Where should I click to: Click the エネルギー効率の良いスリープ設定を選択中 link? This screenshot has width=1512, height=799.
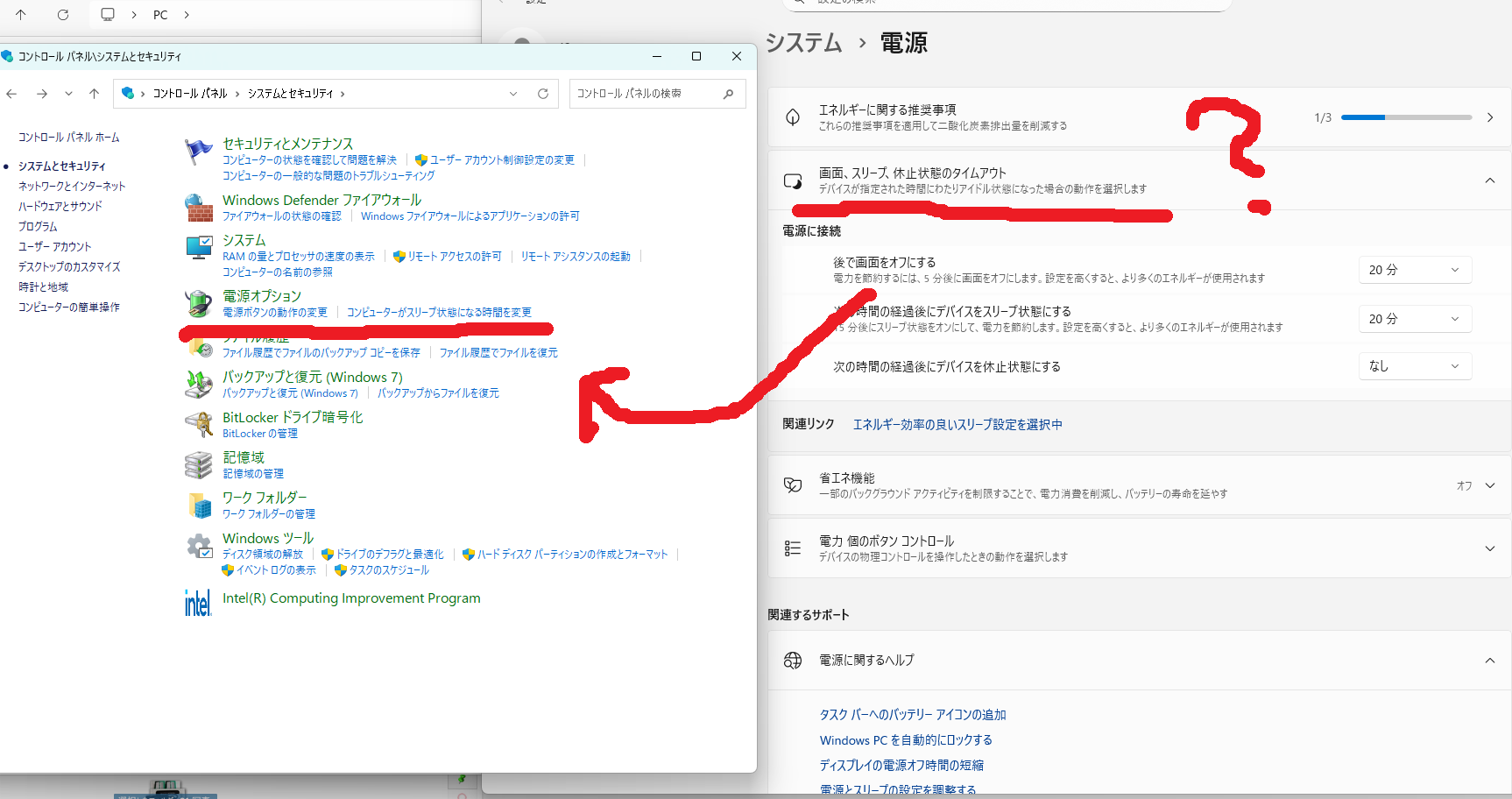(x=957, y=425)
